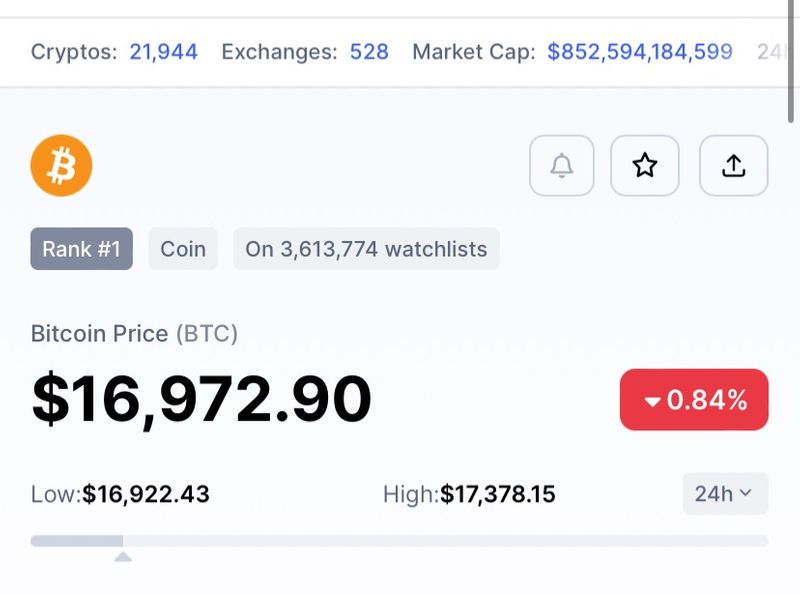Click the Low $16,922.43 value
800x594 pixels.
(x=146, y=494)
